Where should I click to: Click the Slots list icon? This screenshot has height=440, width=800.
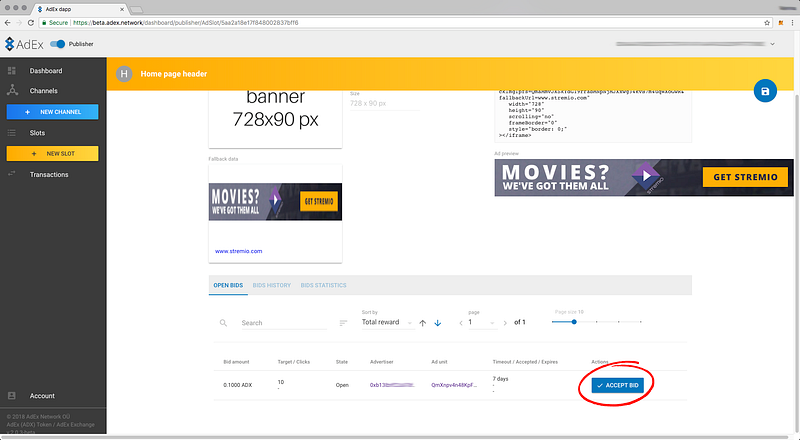coord(12,133)
